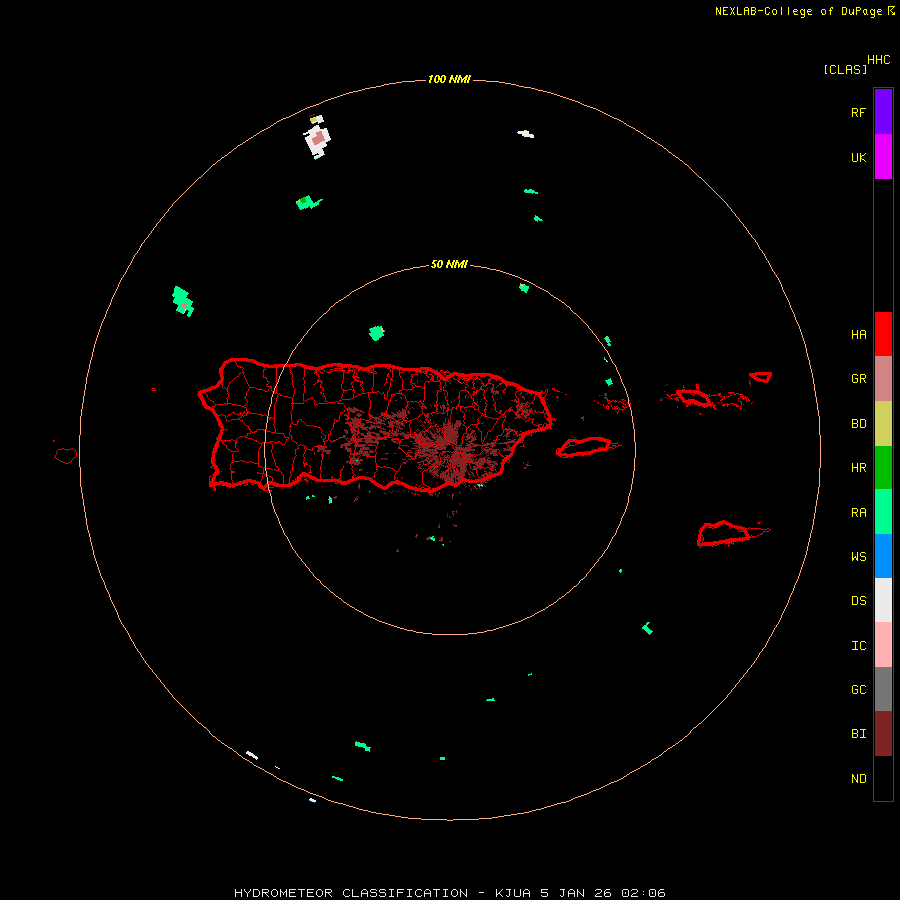Click the DS legend label
The width and height of the screenshot is (900, 900).
(x=858, y=600)
